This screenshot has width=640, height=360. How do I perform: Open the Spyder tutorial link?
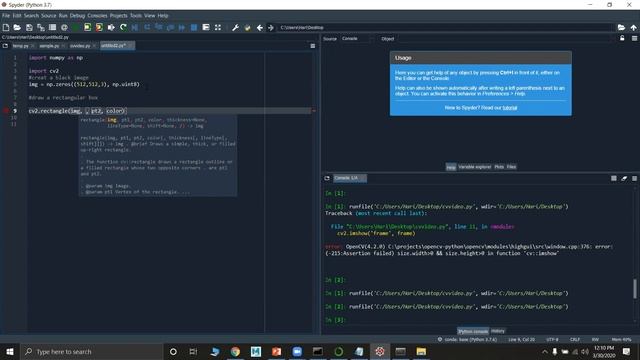(509, 108)
